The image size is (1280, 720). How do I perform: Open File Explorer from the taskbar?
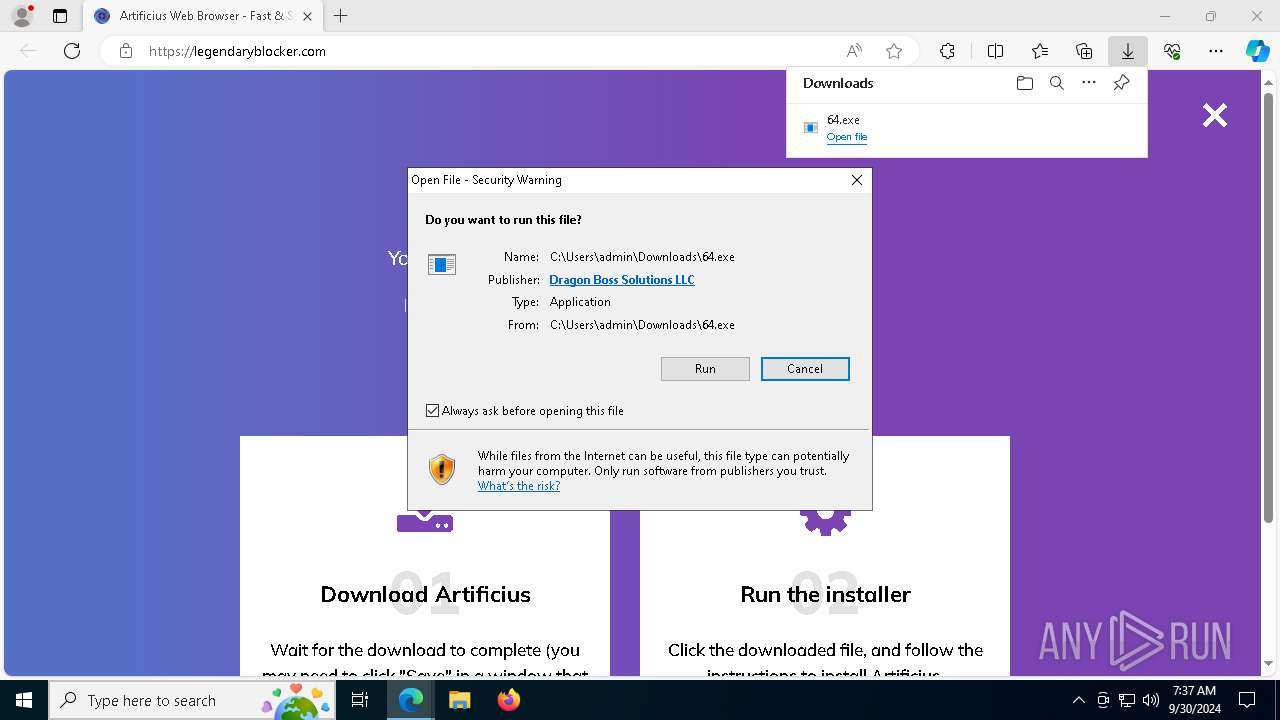pos(459,700)
